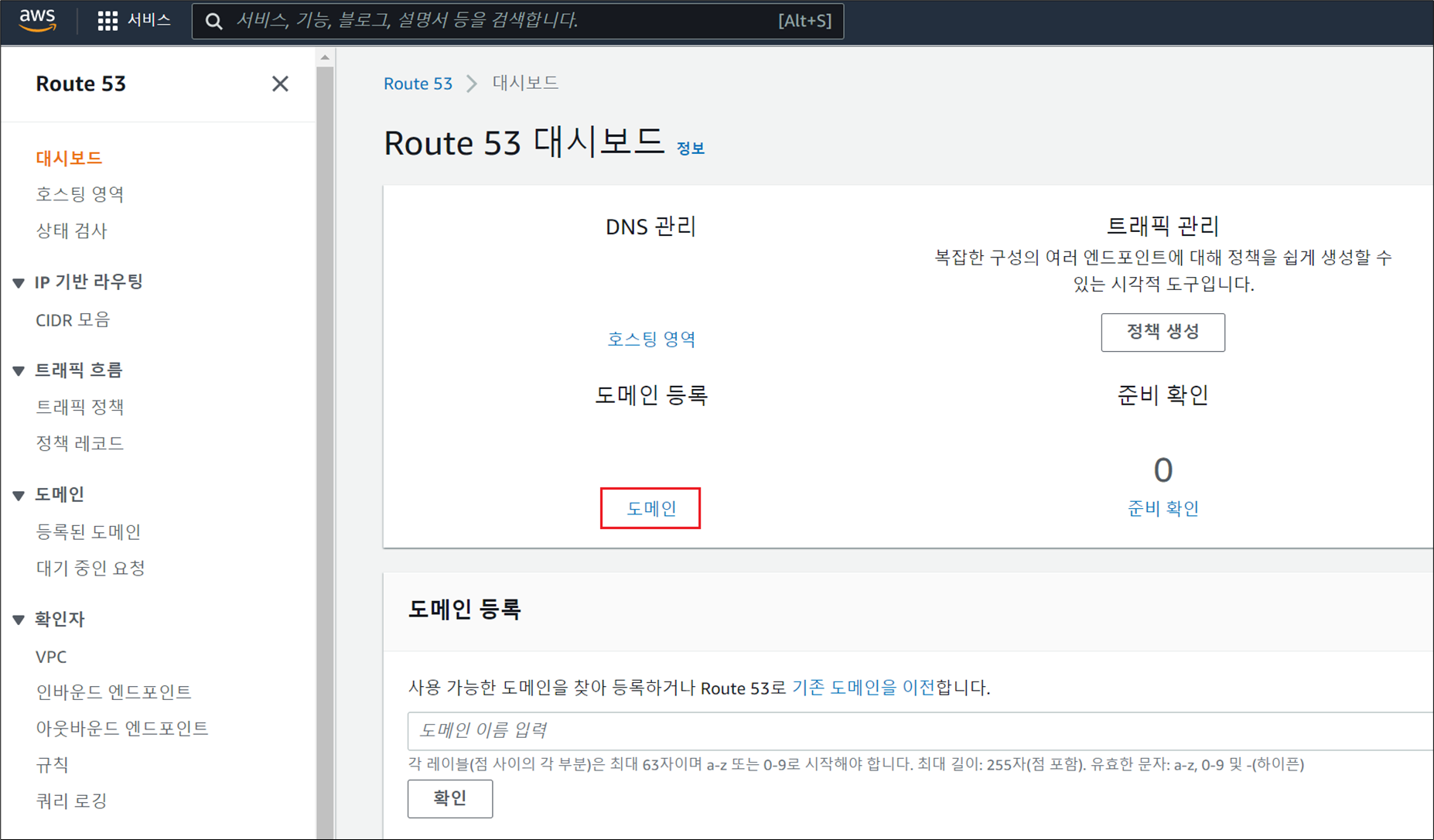Select 대시보드 in the sidebar
Screen dimensions: 1434x840
(69, 158)
